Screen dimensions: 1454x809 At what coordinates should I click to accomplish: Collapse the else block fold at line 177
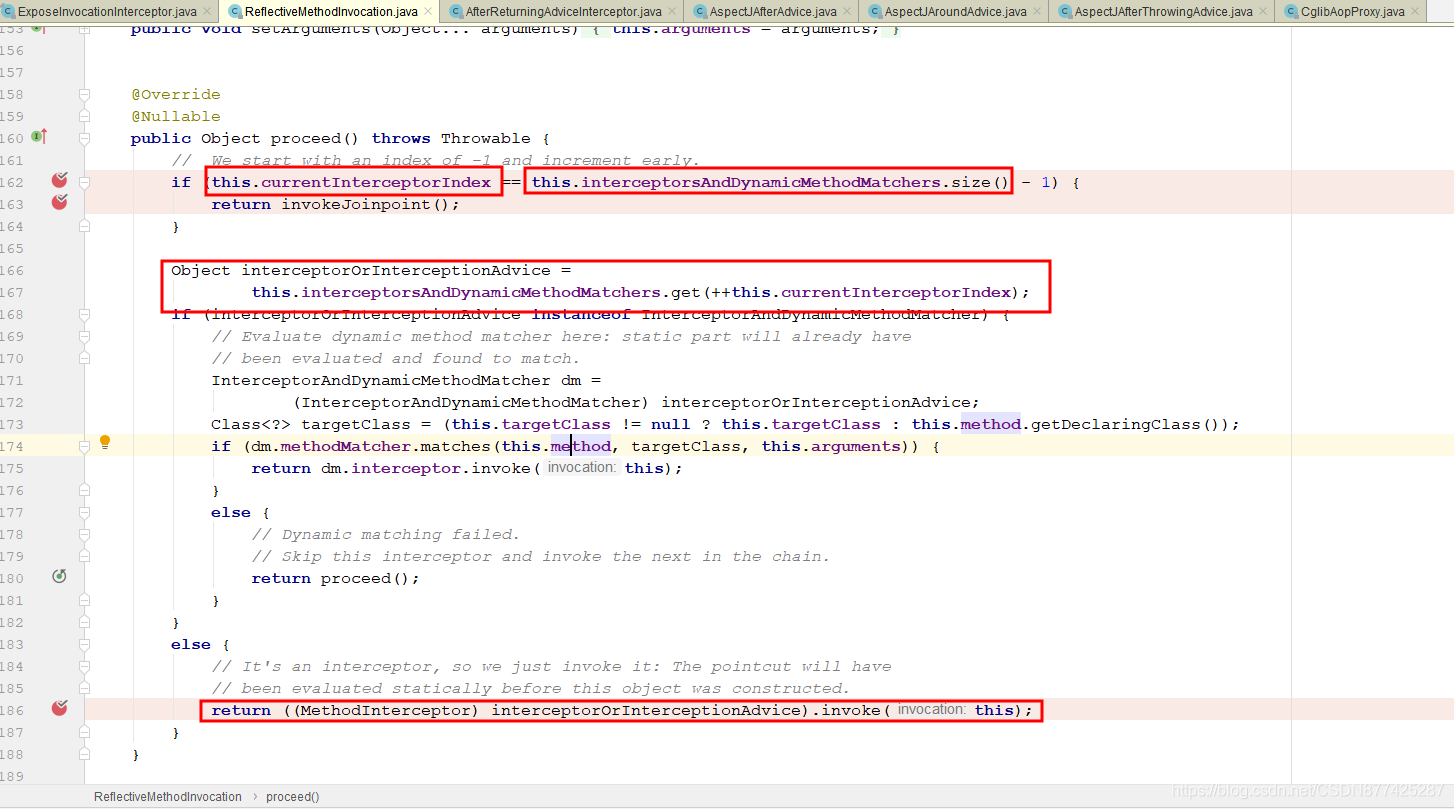pos(85,513)
